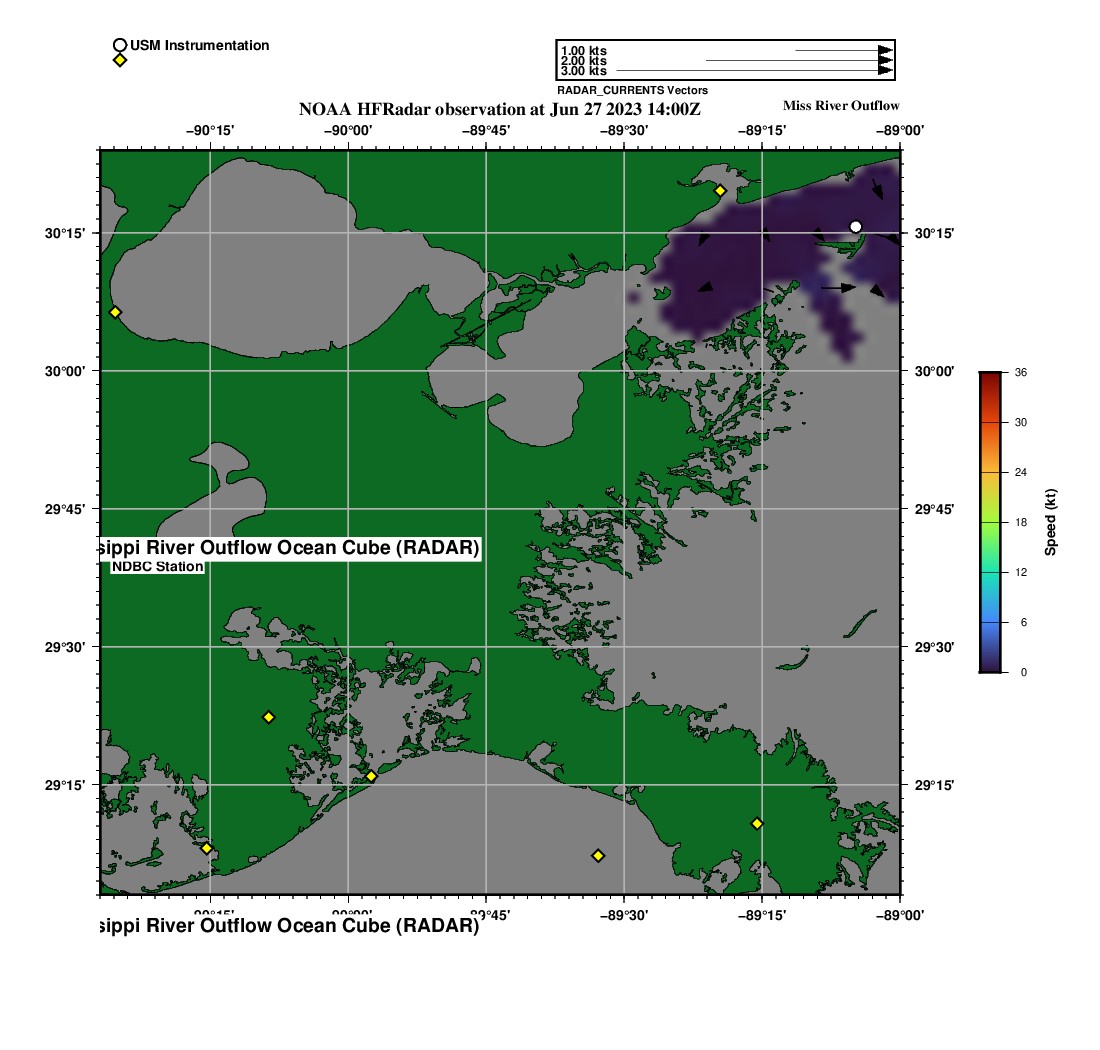This screenshot has width=1100, height=1050.
Task: Click the offshore yellow diamond in southern gray water
Action: 598,855
